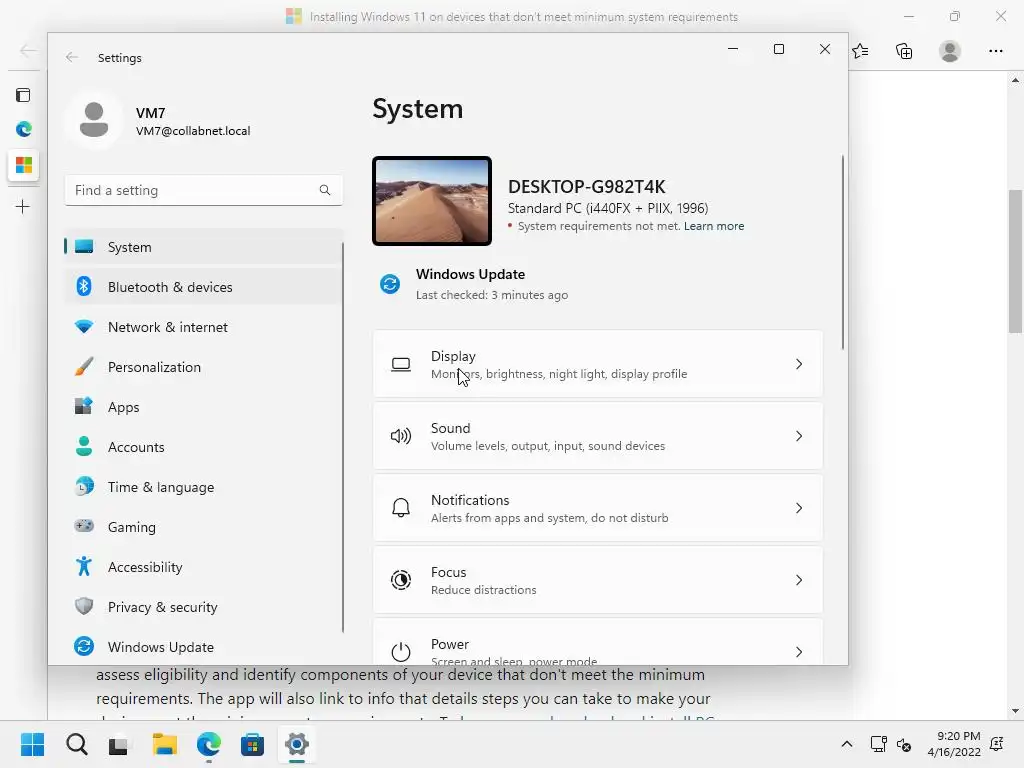Click the Sound speaker icon
This screenshot has width=1024, height=768.
tap(401, 436)
